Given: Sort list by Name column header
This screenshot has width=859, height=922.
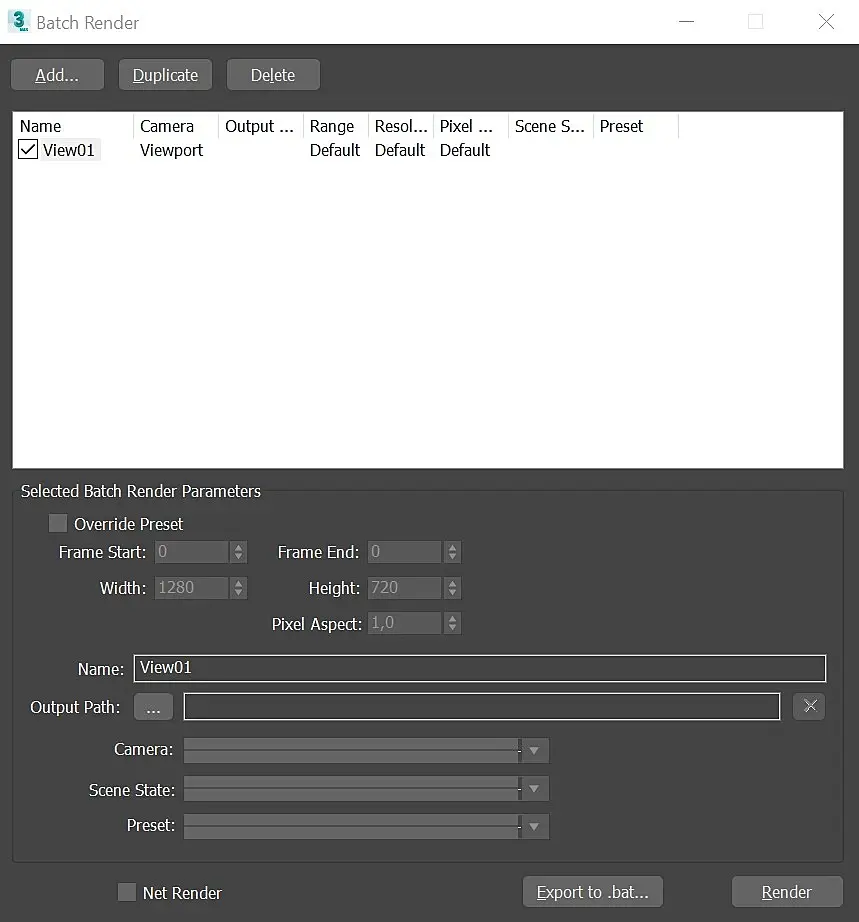Looking at the screenshot, I should pyautogui.click(x=74, y=126).
